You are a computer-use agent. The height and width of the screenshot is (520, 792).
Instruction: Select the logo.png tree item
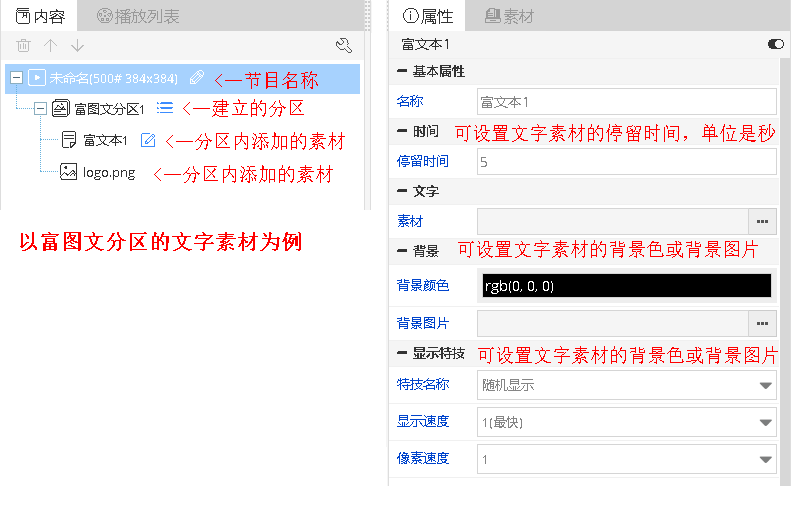(109, 172)
